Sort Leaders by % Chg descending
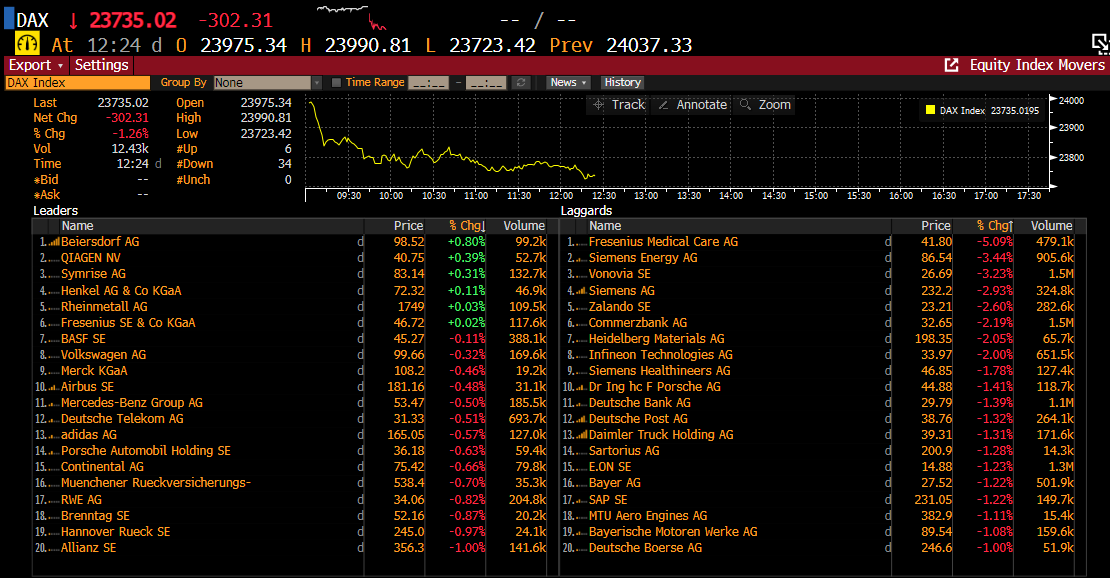Viewport: 1110px width, 578px height. (x=467, y=226)
